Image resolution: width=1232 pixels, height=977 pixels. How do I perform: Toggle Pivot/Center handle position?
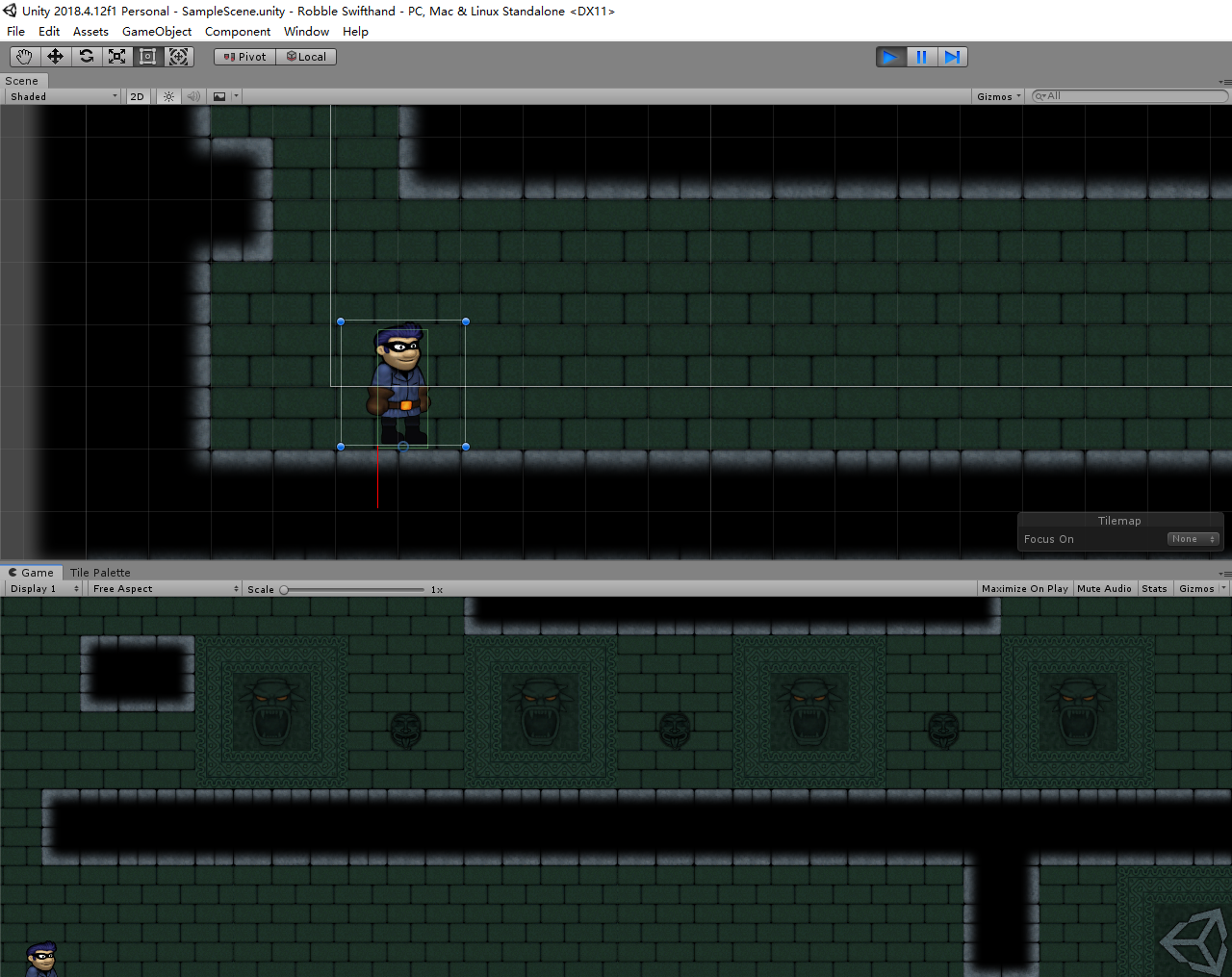244,57
